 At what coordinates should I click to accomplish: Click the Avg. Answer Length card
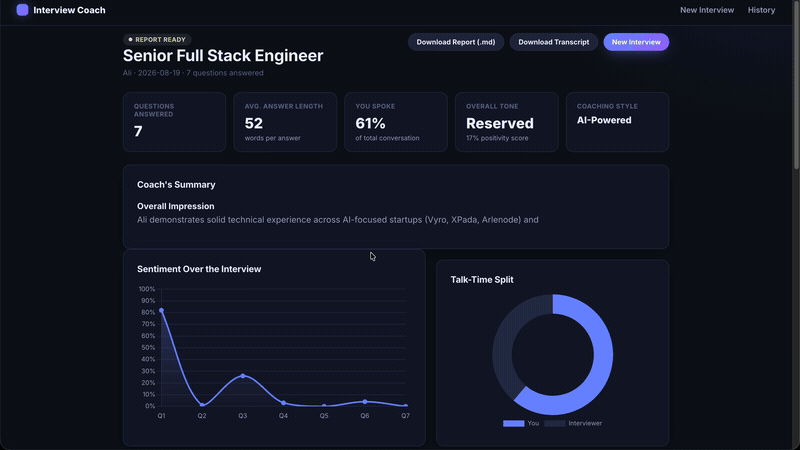(x=285, y=122)
